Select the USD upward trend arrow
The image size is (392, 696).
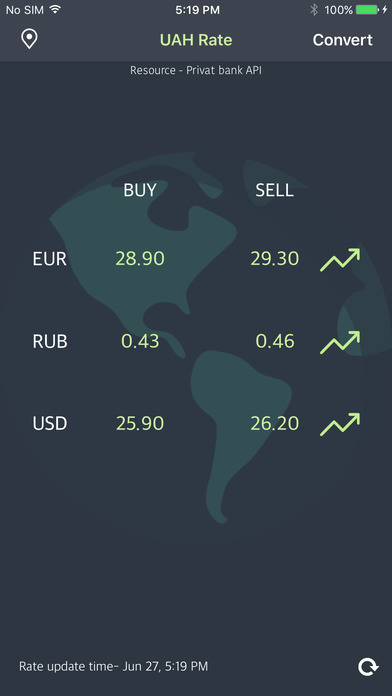(340, 424)
